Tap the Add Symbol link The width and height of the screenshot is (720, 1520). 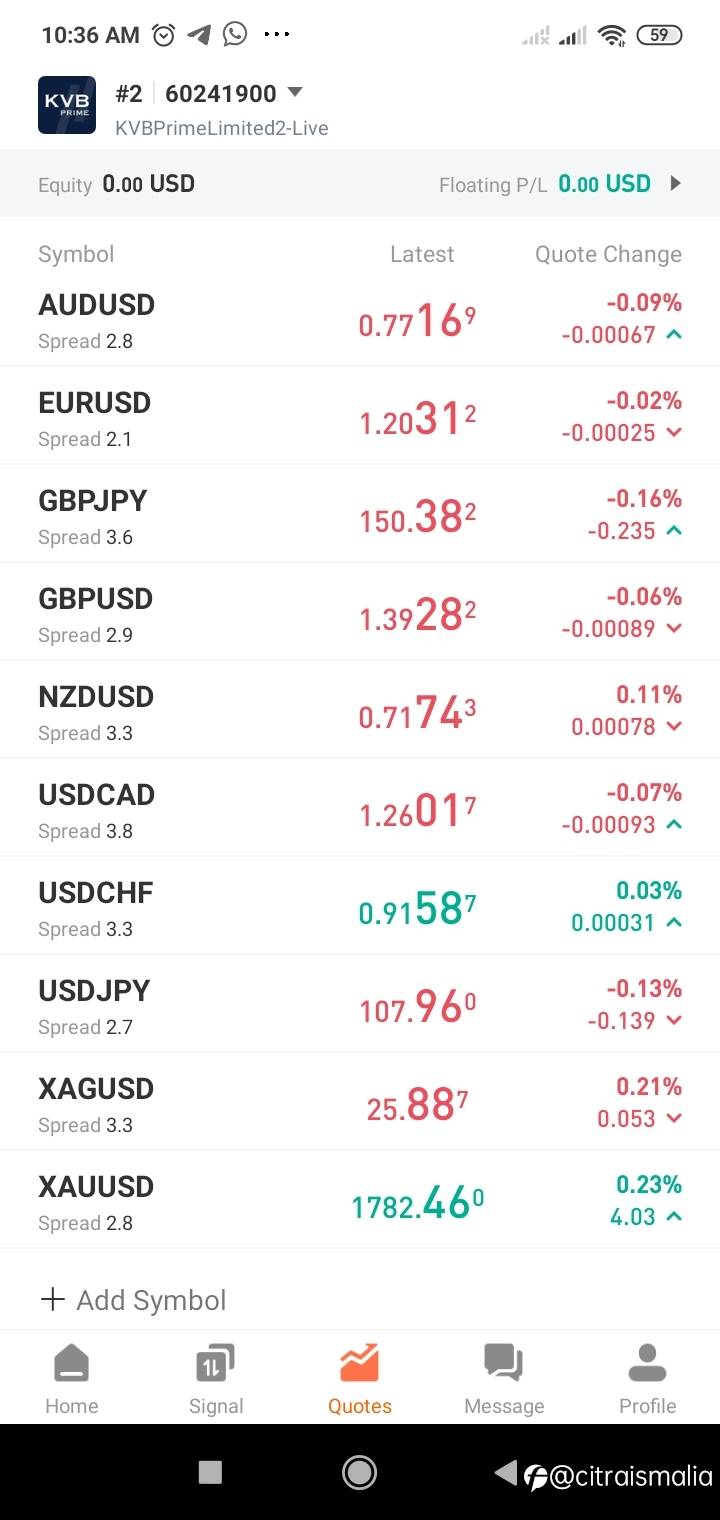[x=151, y=1300]
